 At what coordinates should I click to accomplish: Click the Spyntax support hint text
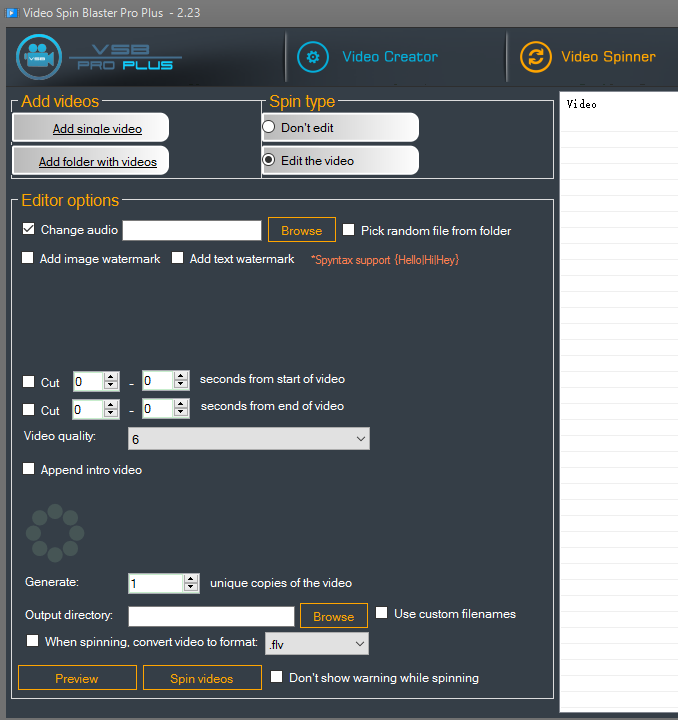pyautogui.click(x=385, y=260)
